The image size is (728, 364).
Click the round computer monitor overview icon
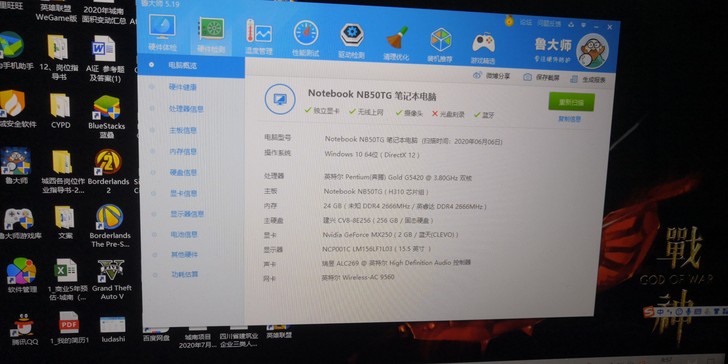280,99
